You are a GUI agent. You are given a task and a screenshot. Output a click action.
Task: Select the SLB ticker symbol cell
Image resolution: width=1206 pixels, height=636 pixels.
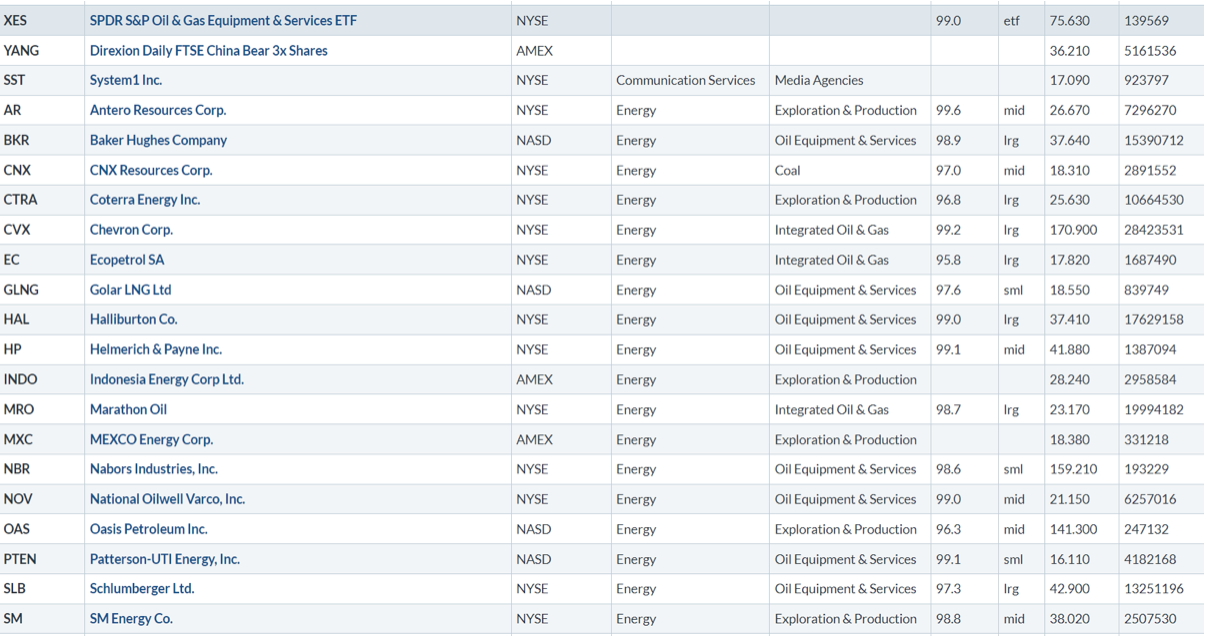click(x=15, y=589)
